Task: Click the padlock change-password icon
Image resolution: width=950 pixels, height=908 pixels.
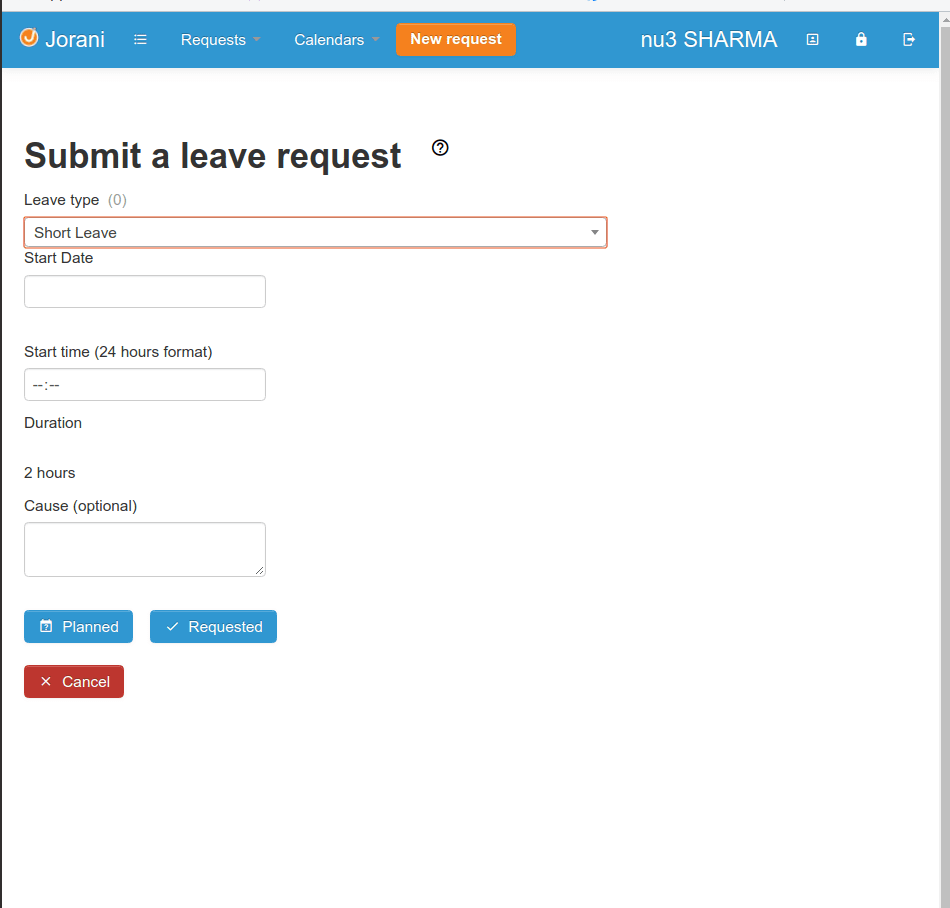Action: coord(861,40)
